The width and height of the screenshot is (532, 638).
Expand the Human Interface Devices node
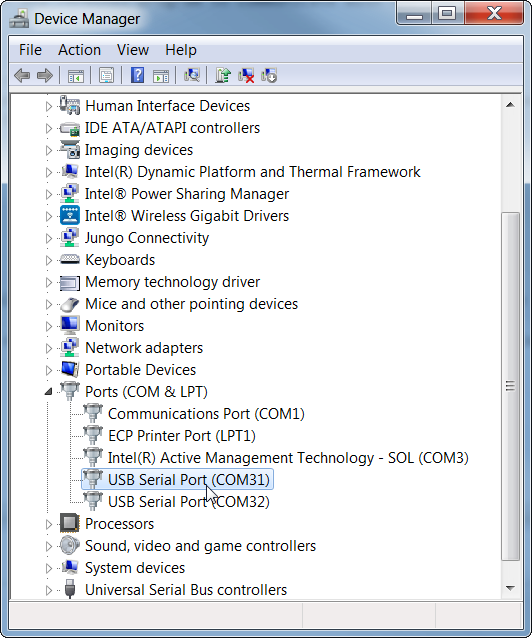click(48, 106)
